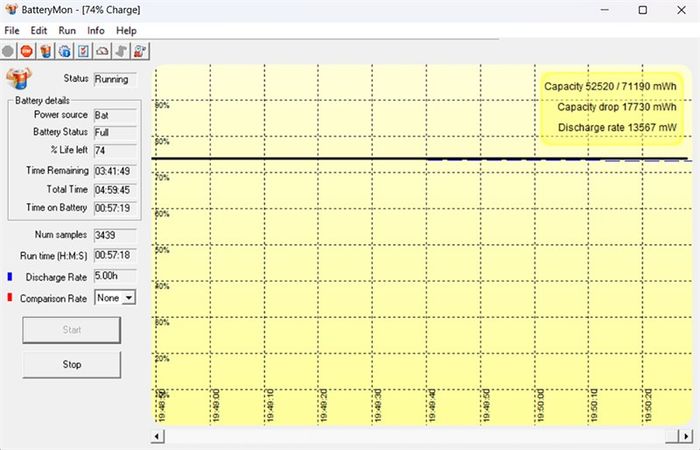Click the red Comparison Rate color marker
700x450 pixels.
pyautogui.click(x=10, y=297)
